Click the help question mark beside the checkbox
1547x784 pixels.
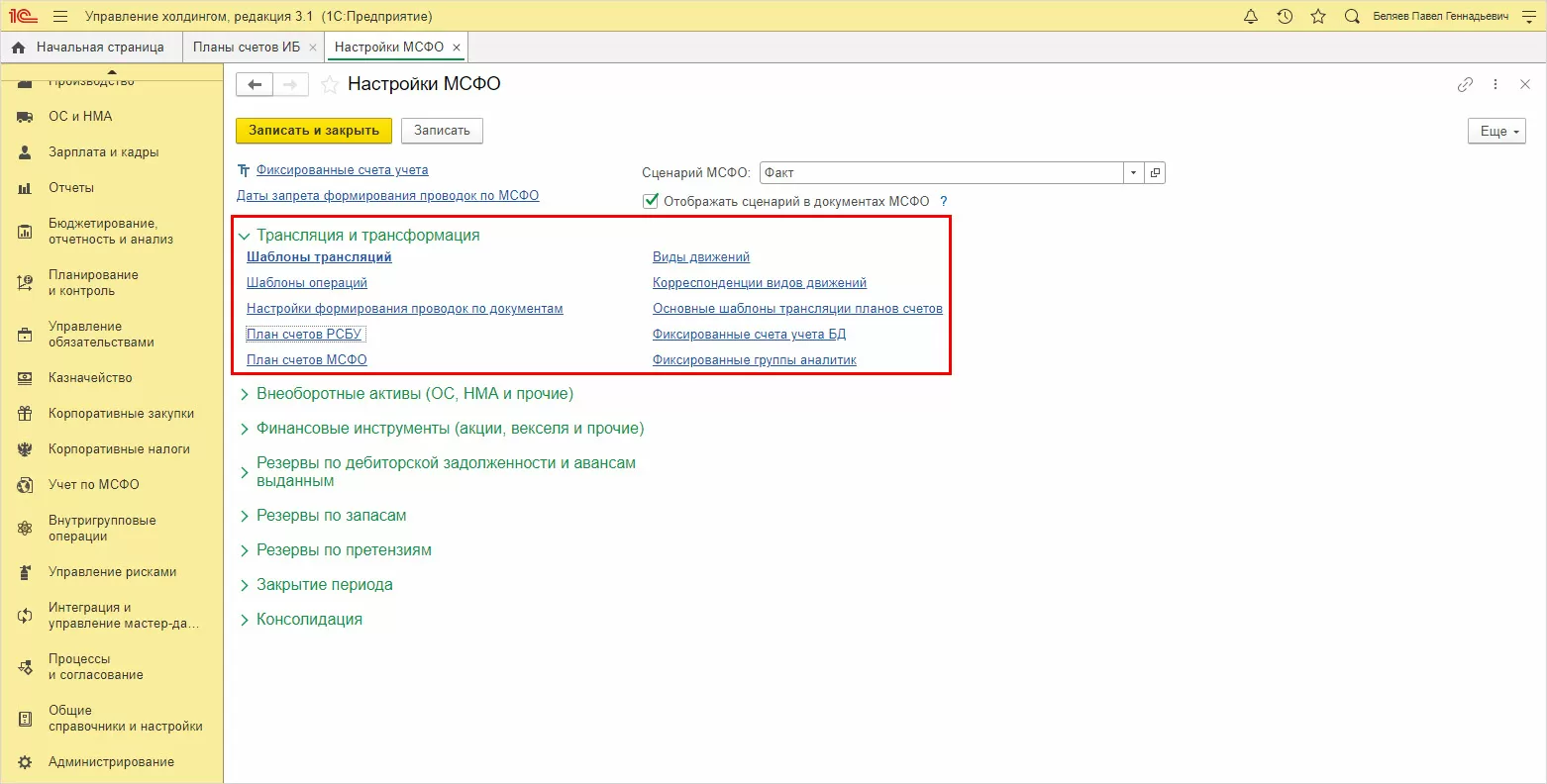coord(944,201)
